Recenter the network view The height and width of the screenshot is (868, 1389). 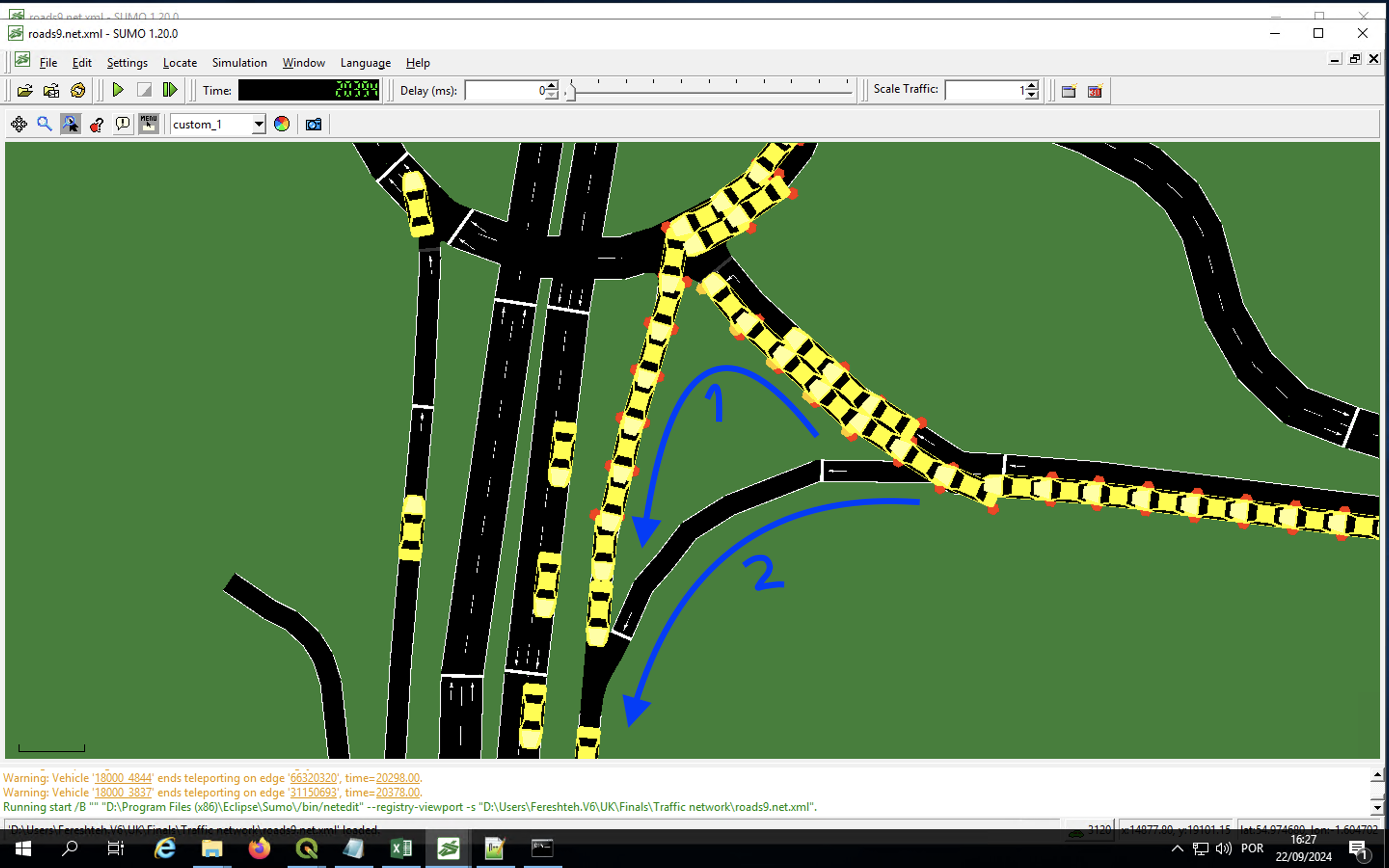19,124
